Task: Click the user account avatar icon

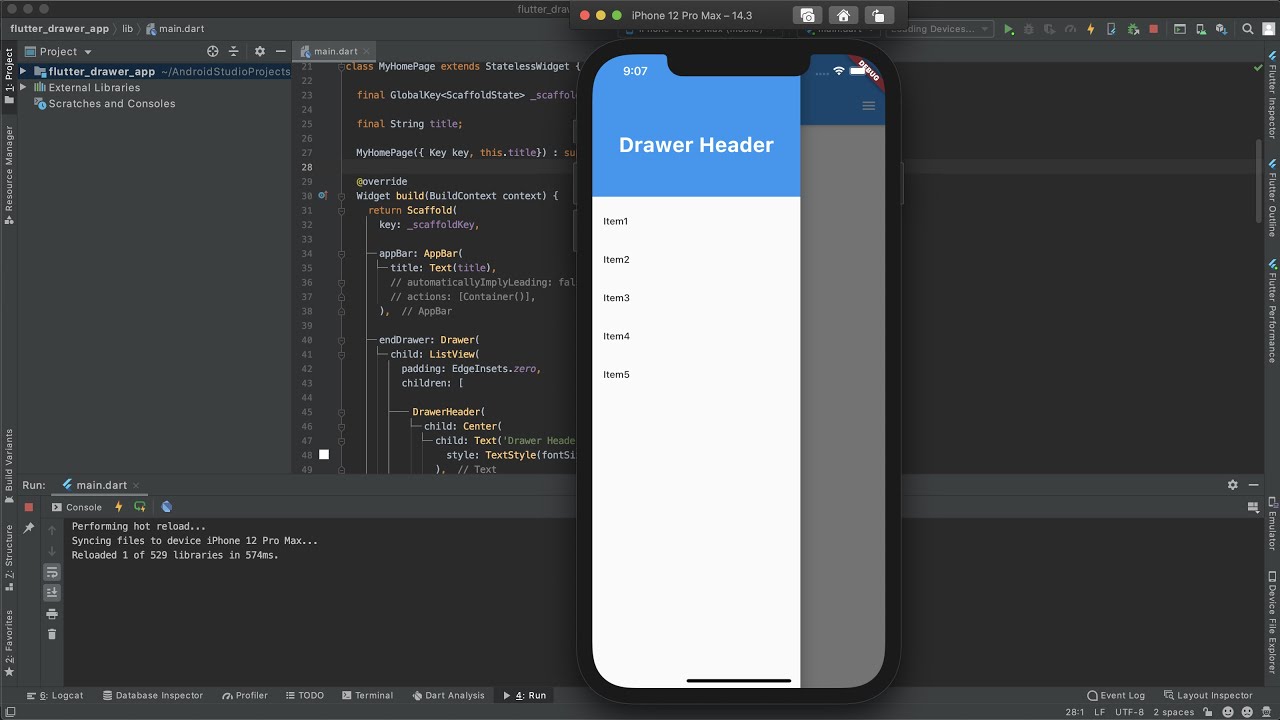Action: pyautogui.click(x=1268, y=29)
